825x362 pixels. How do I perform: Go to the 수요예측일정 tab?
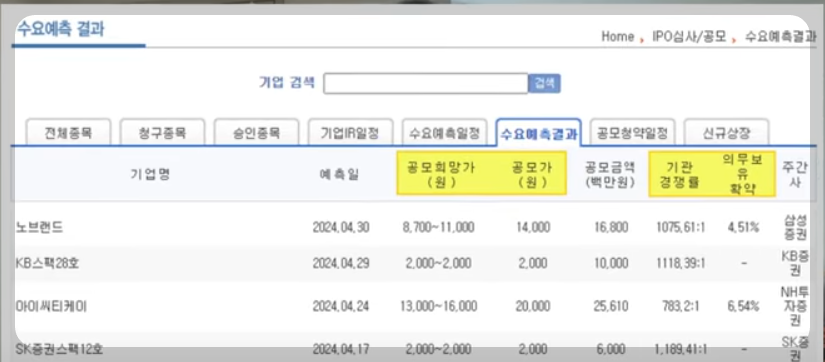pyautogui.click(x=445, y=132)
